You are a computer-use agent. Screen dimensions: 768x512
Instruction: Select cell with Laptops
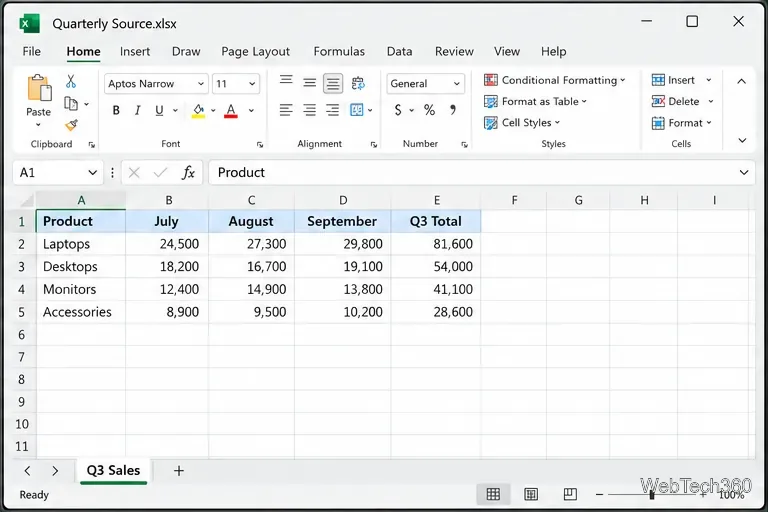click(81, 244)
